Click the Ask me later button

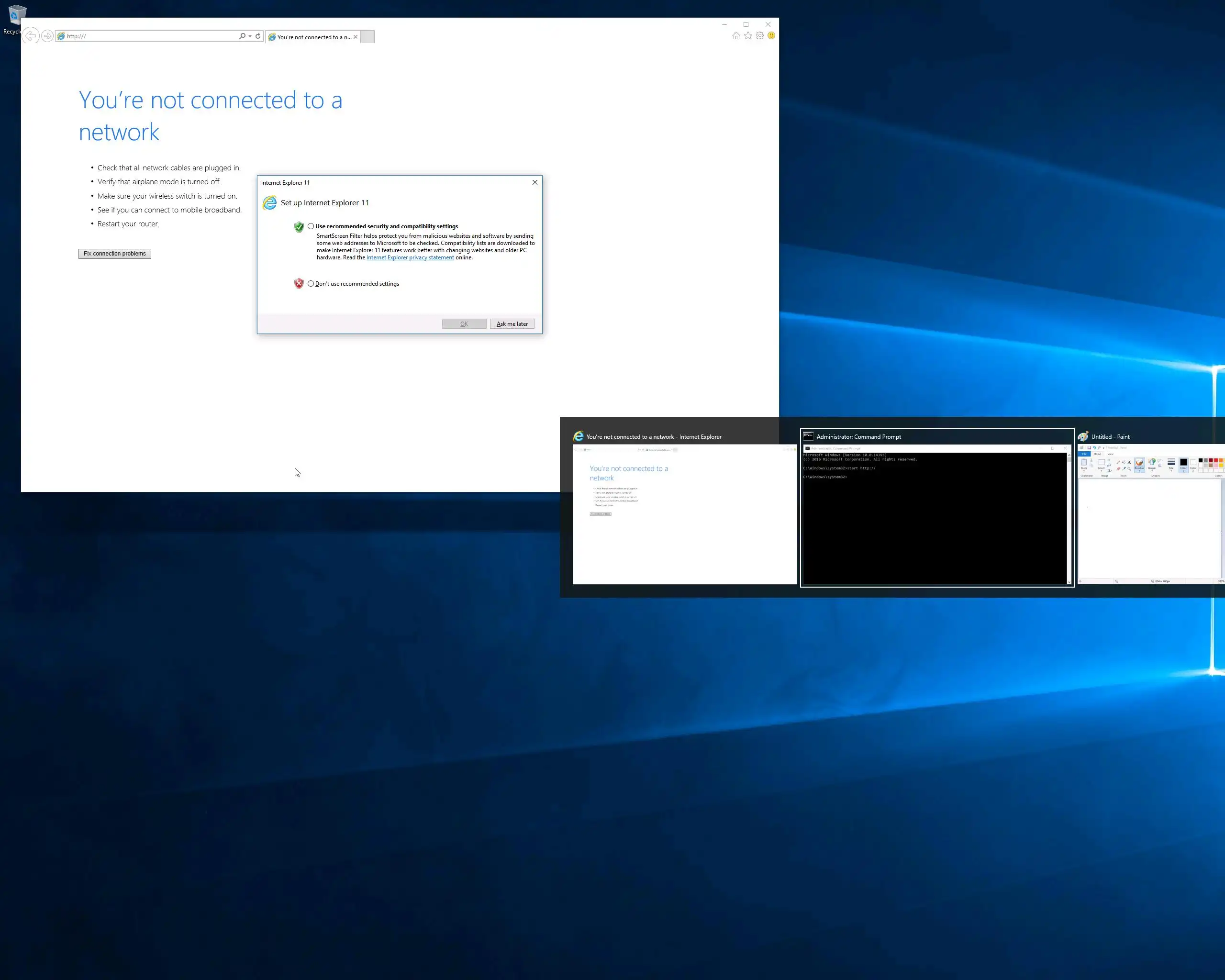[512, 324]
